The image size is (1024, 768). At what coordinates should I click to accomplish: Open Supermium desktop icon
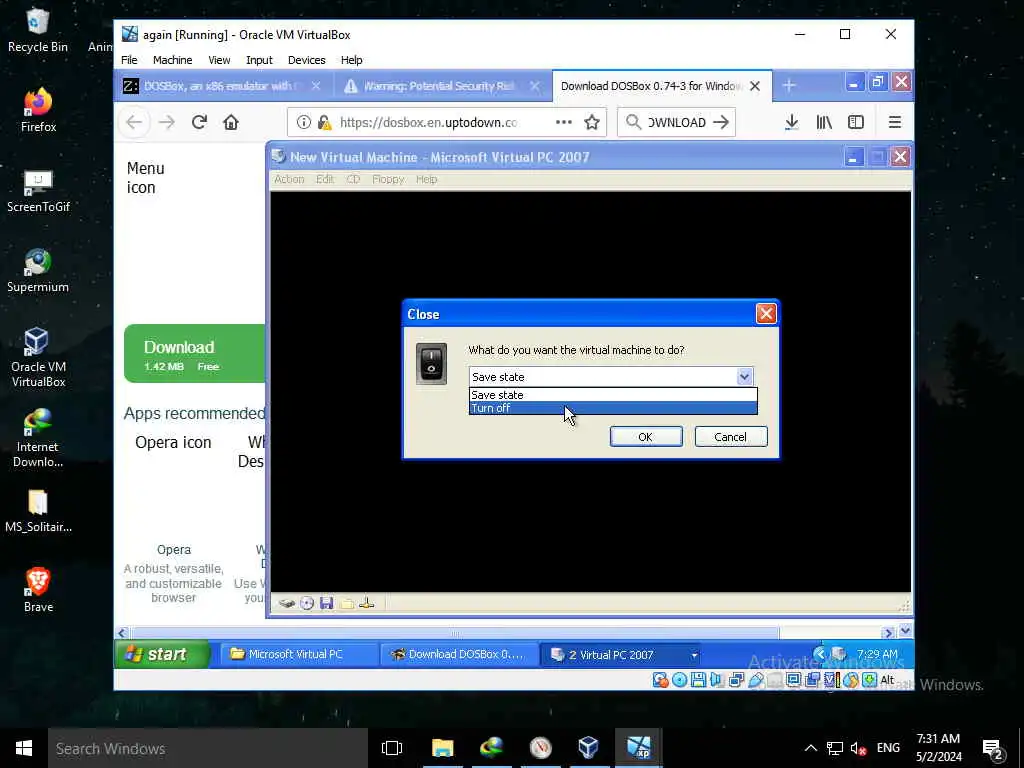pyautogui.click(x=38, y=270)
